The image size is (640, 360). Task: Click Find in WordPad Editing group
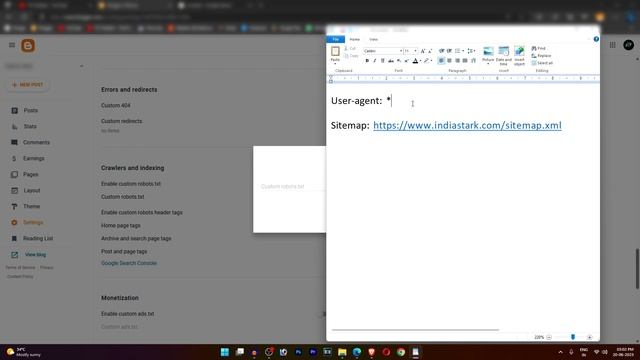(538, 48)
